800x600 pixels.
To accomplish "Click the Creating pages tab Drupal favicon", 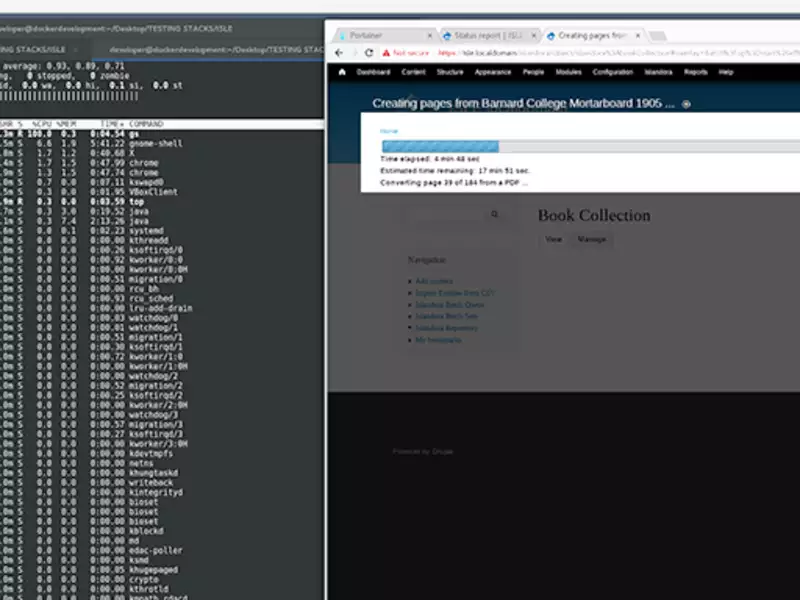I will (551, 35).
